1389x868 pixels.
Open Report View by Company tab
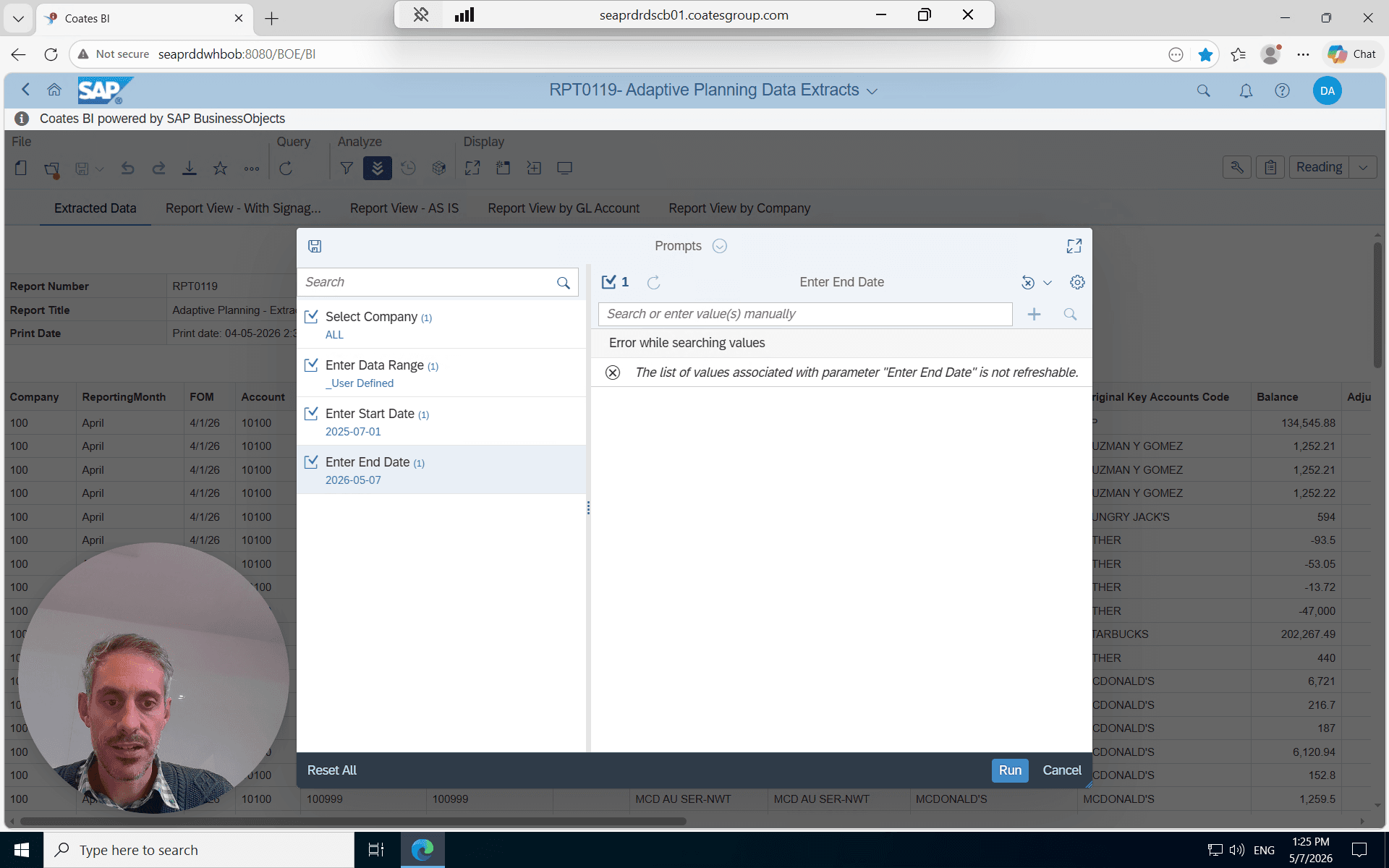coord(739,208)
